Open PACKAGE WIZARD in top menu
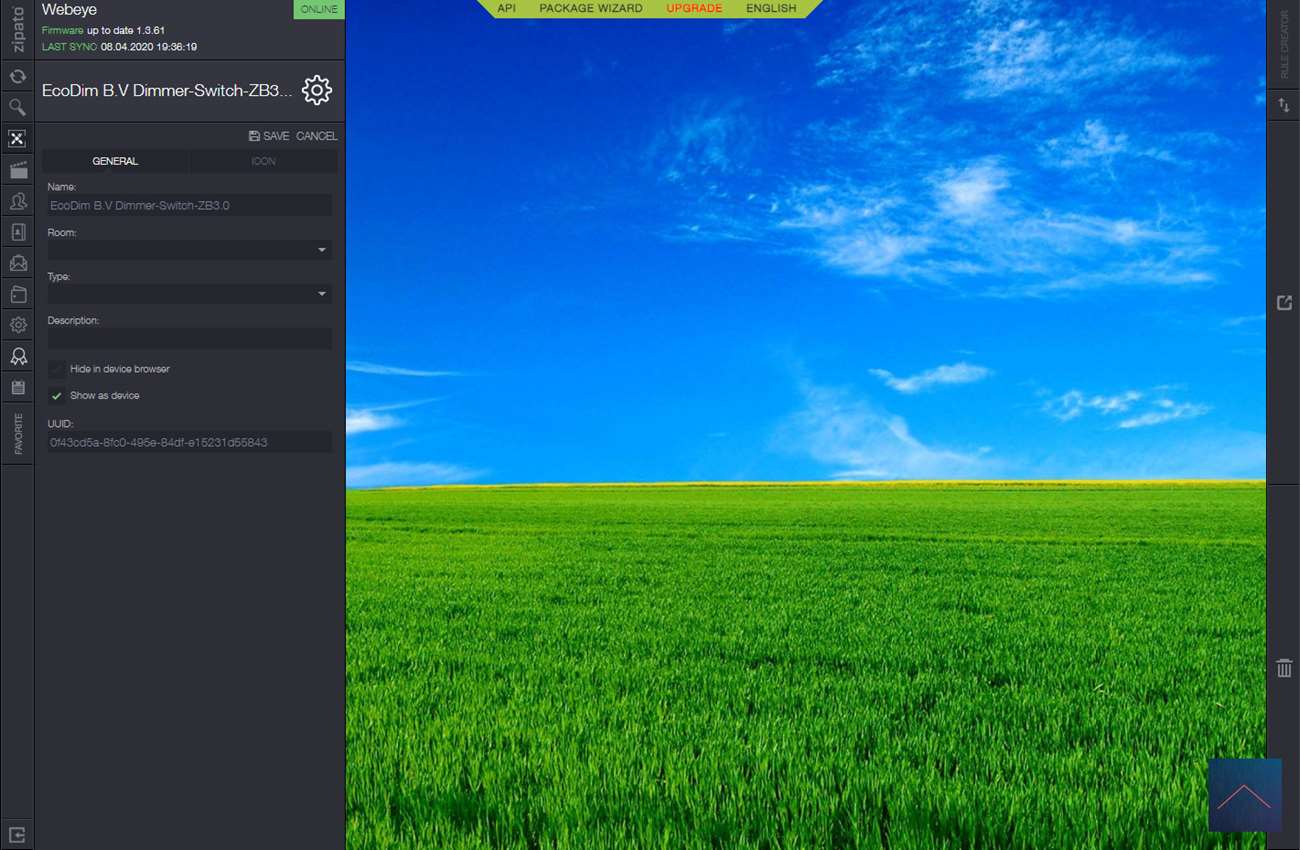1300x850 pixels. (591, 8)
